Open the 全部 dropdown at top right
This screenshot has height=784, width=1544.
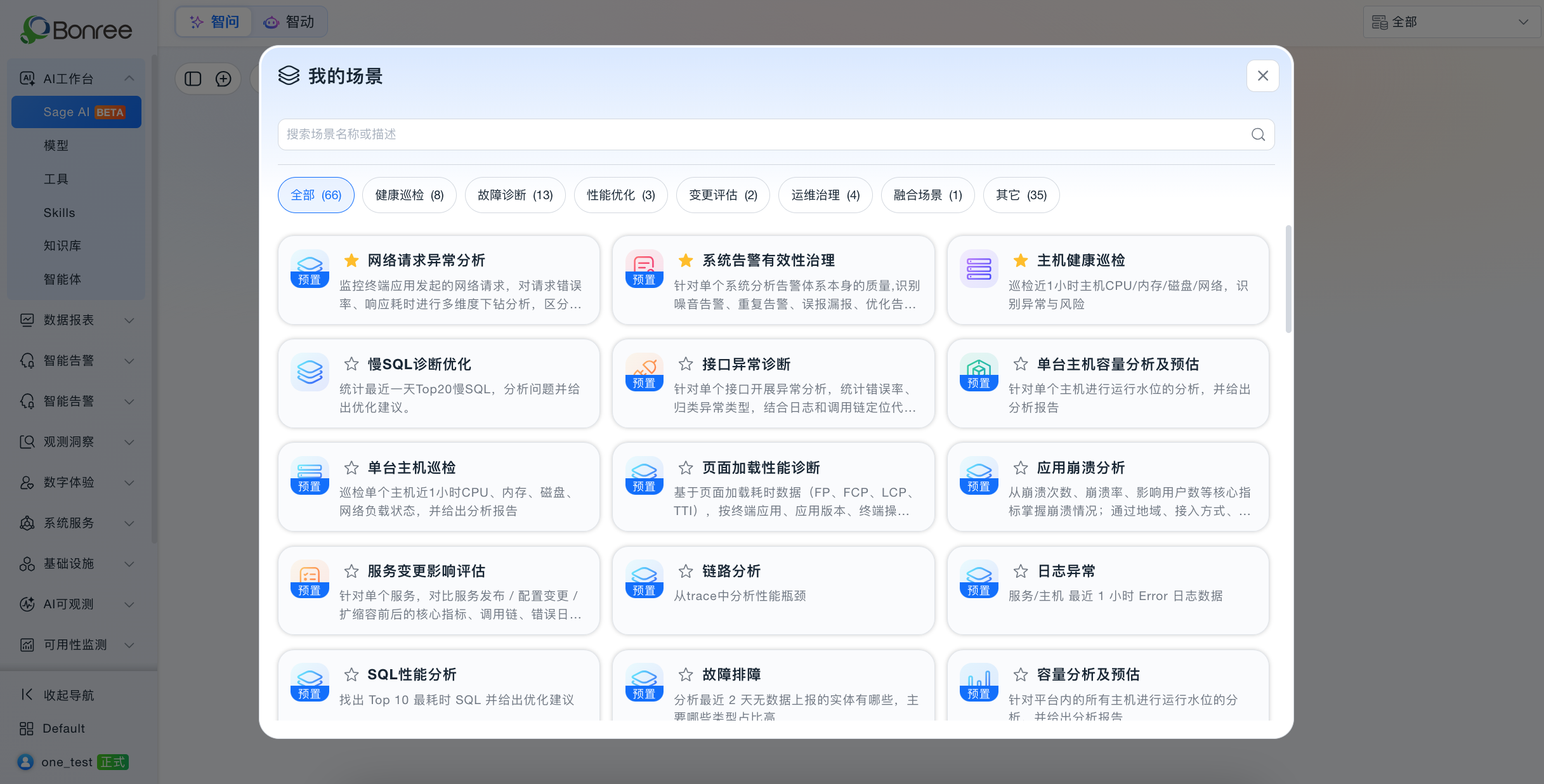pos(1451,22)
